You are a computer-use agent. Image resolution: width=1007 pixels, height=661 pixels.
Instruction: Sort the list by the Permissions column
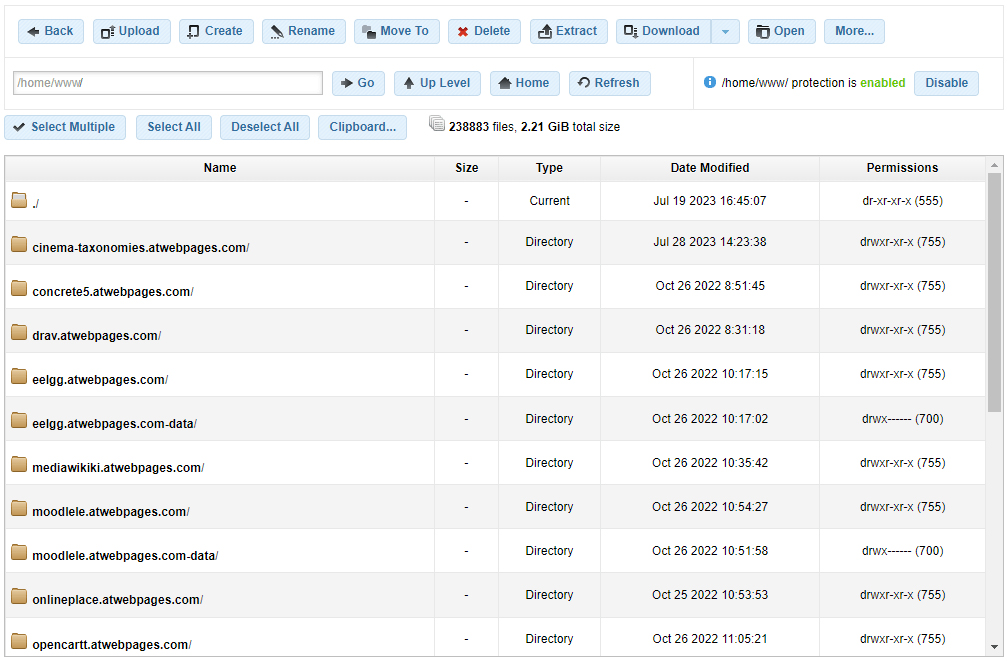point(901,167)
